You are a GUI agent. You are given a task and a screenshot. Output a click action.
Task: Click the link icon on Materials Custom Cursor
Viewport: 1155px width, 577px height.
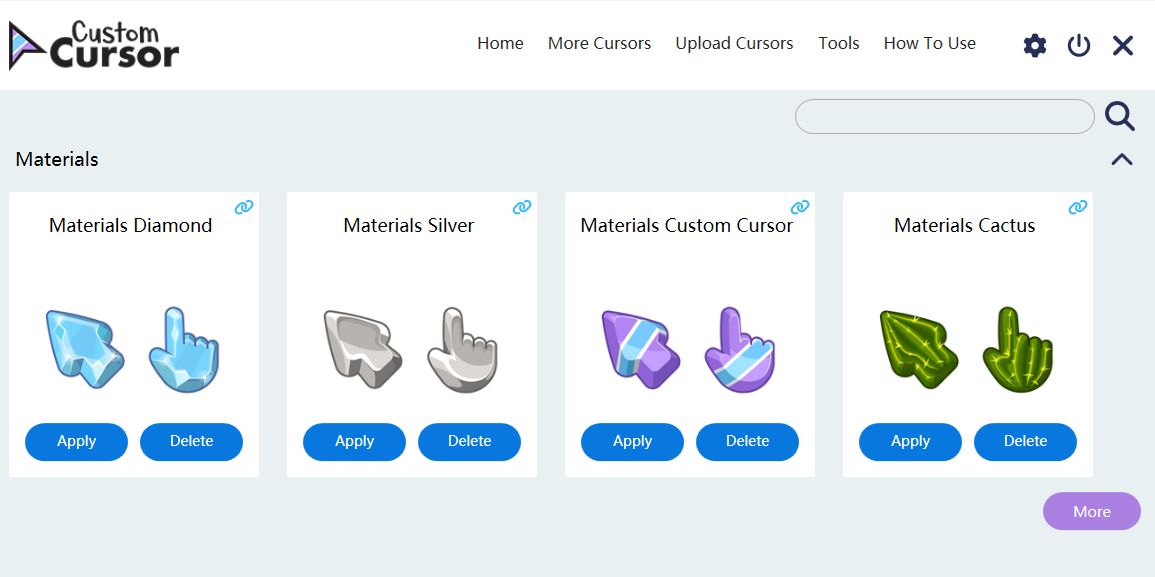point(798,206)
